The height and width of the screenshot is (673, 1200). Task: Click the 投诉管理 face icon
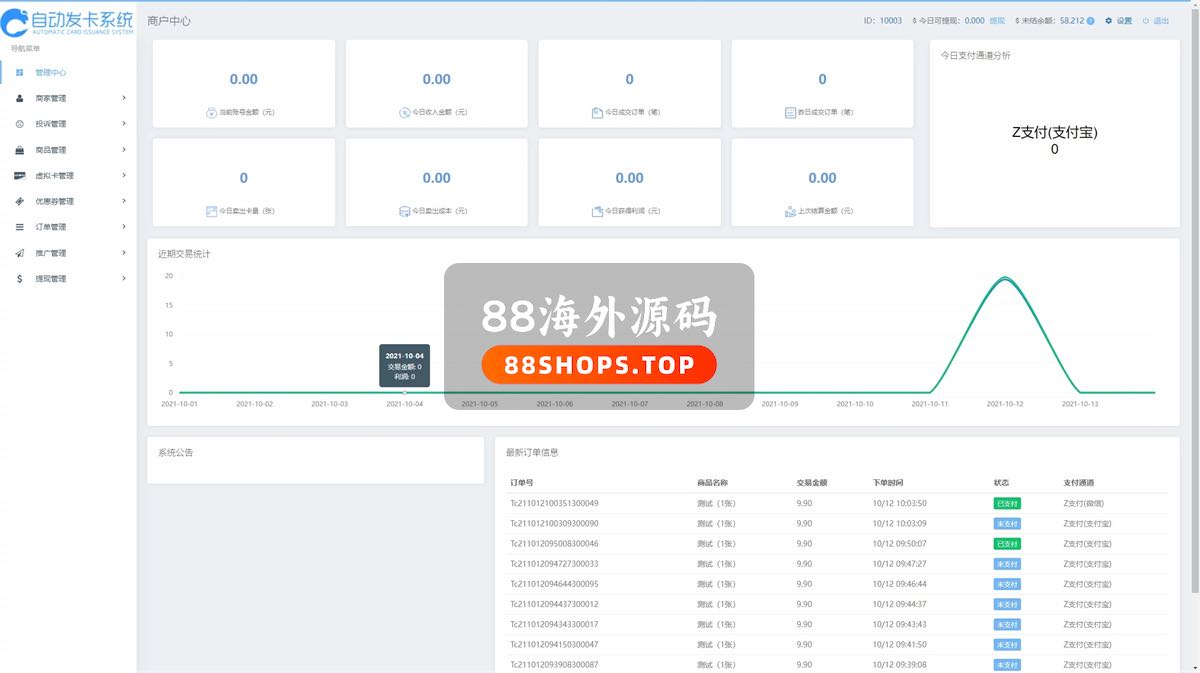[x=20, y=124]
